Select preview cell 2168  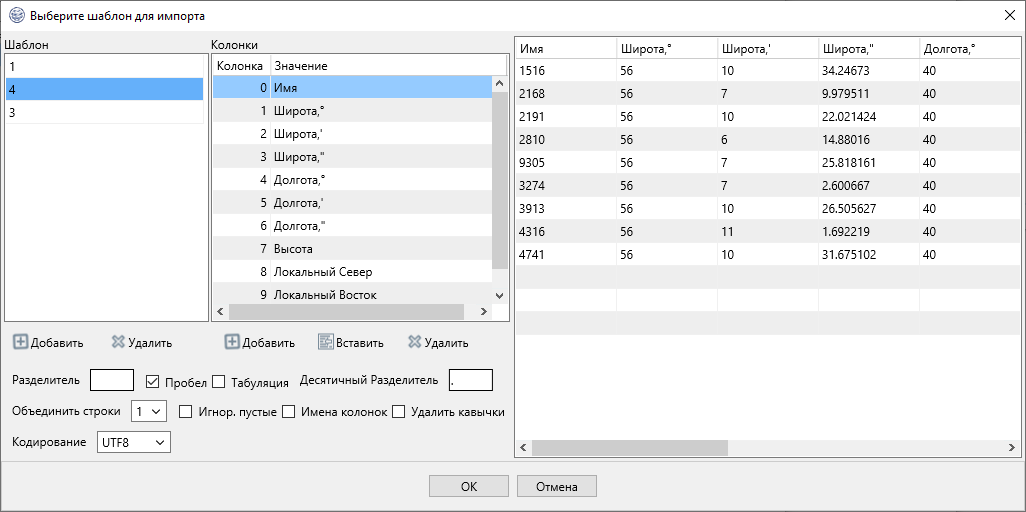click(x=565, y=94)
